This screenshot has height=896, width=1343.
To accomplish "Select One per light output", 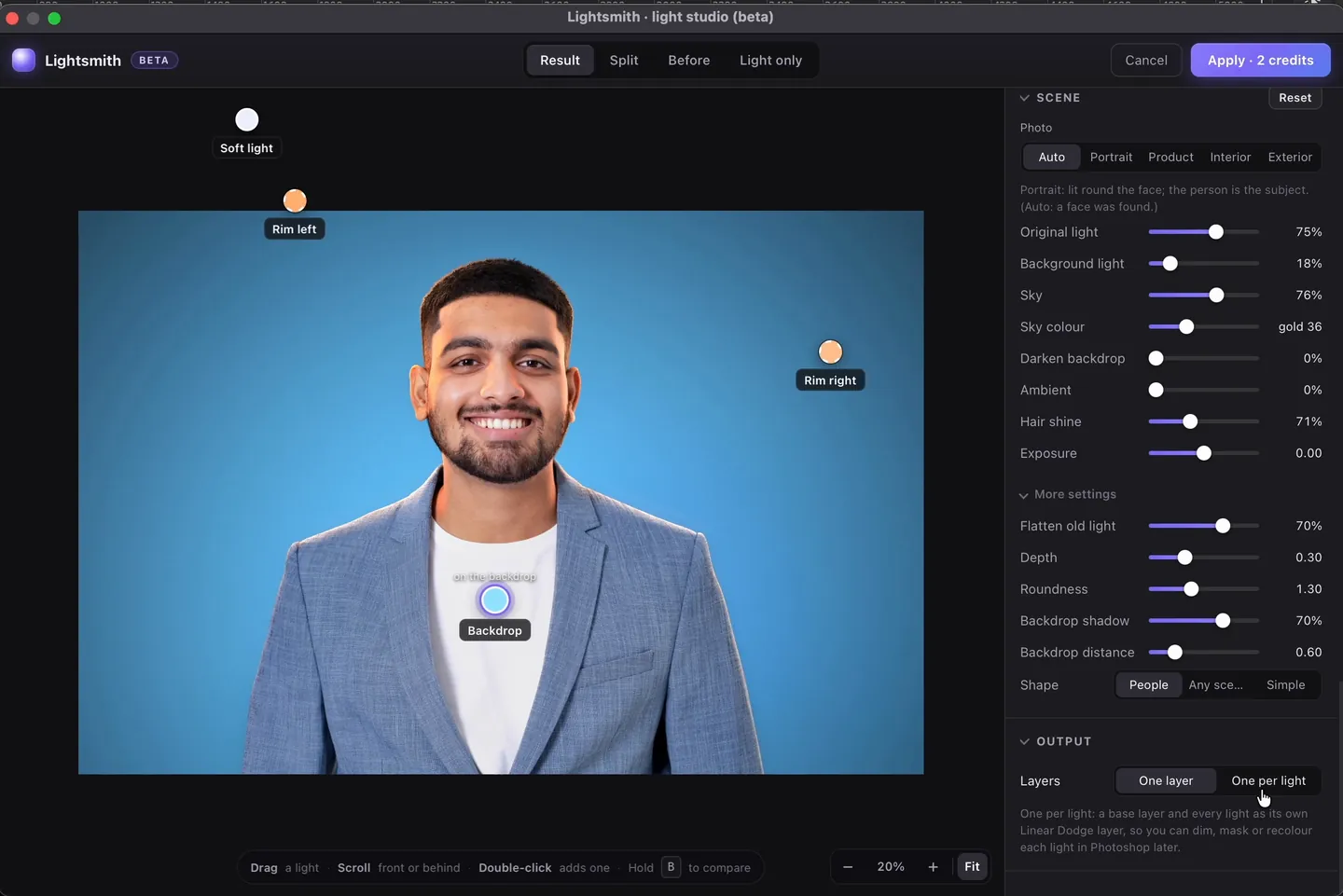I will [x=1268, y=781].
